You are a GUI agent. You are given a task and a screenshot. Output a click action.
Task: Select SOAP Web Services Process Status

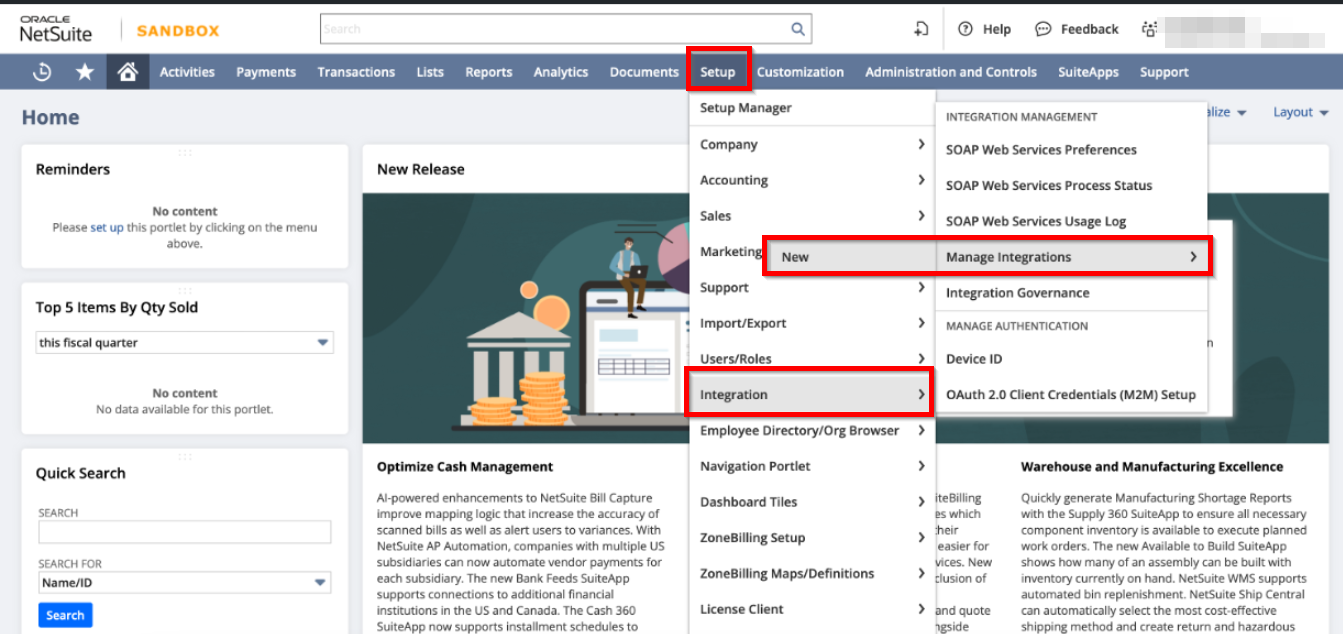coord(1049,186)
